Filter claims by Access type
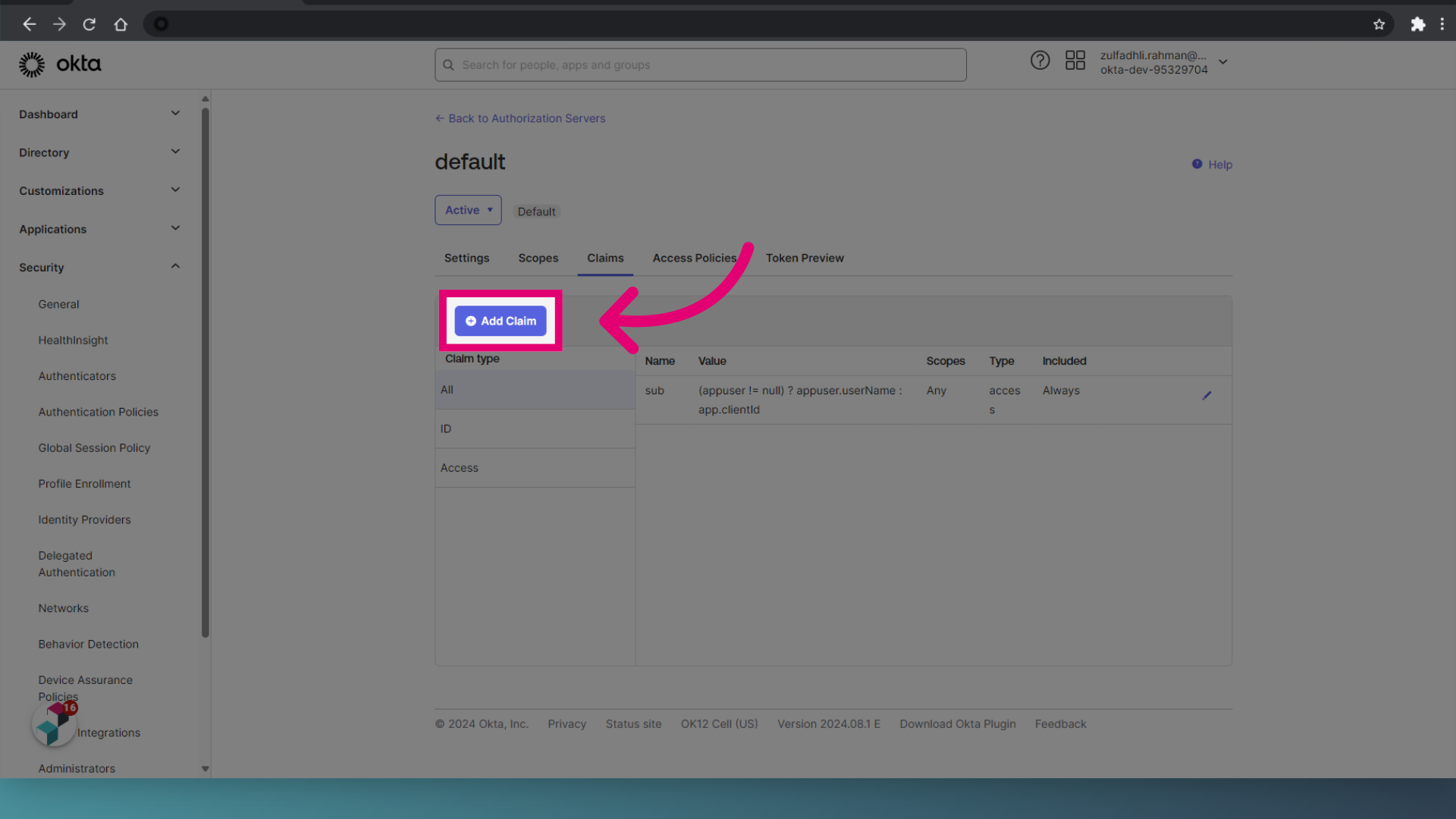 (535, 468)
